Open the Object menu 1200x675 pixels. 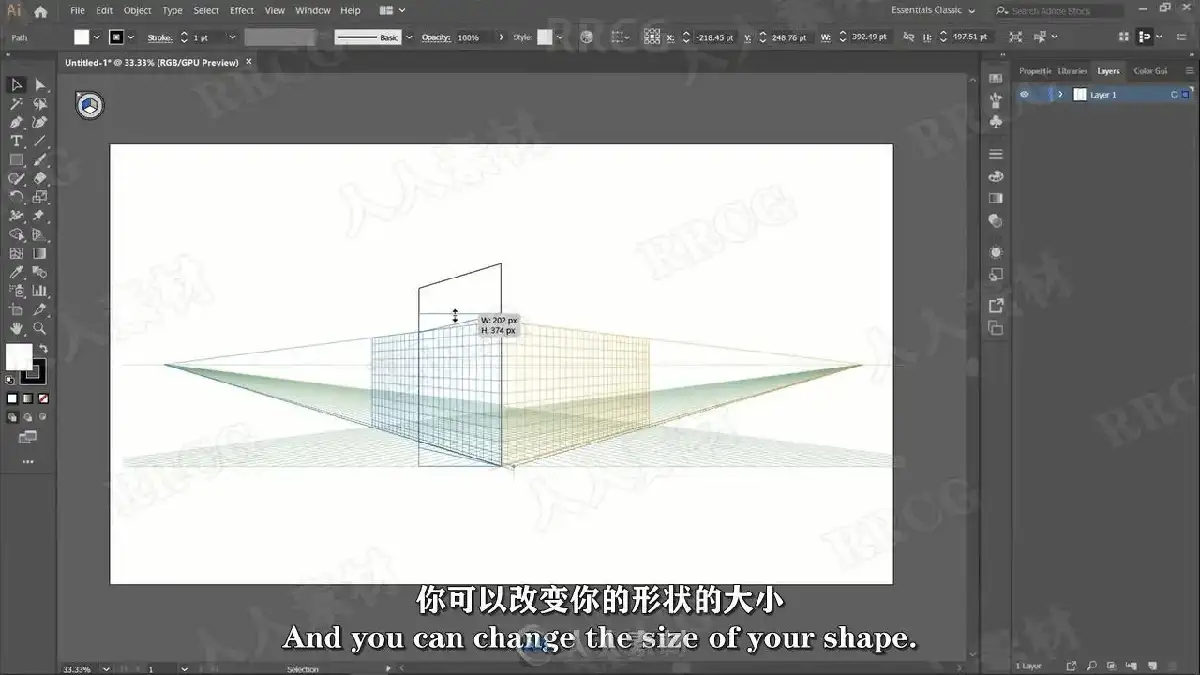(137, 10)
